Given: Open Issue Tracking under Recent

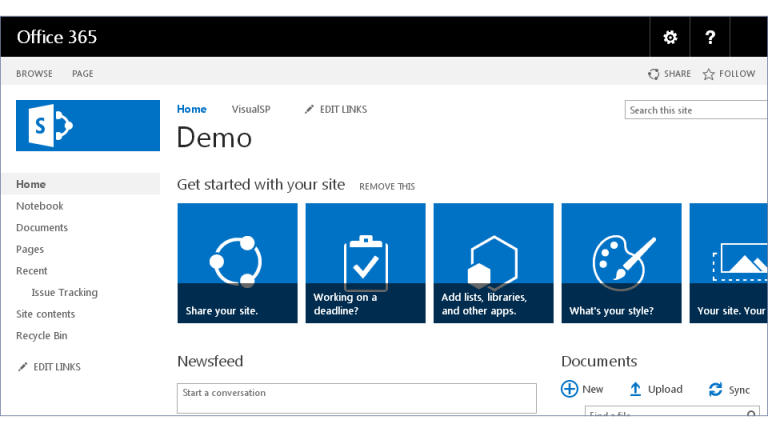Looking at the screenshot, I should coord(65,292).
